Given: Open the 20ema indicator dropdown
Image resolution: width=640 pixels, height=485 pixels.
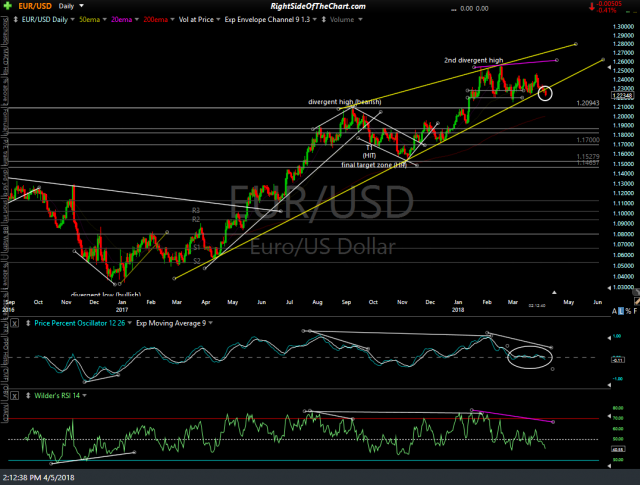Looking at the screenshot, I should pyautogui.click(x=137, y=20).
